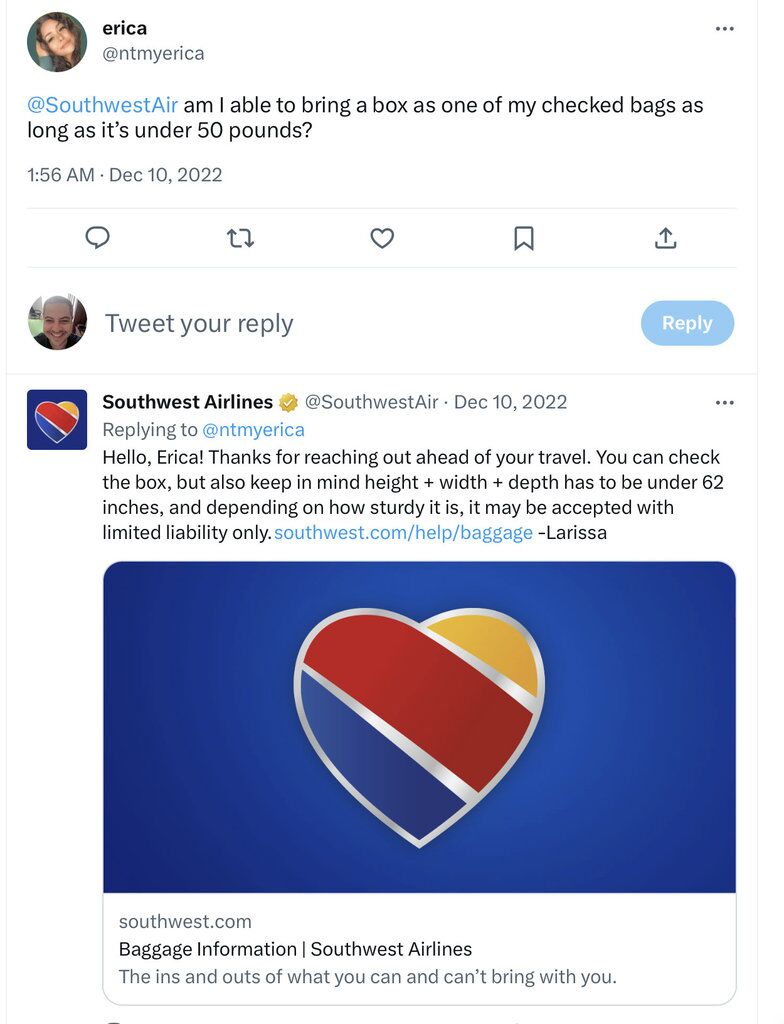This screenshot has height=1024, width=784.
Task: Open more options on Southwest Airlines reply
Action: 725,403
